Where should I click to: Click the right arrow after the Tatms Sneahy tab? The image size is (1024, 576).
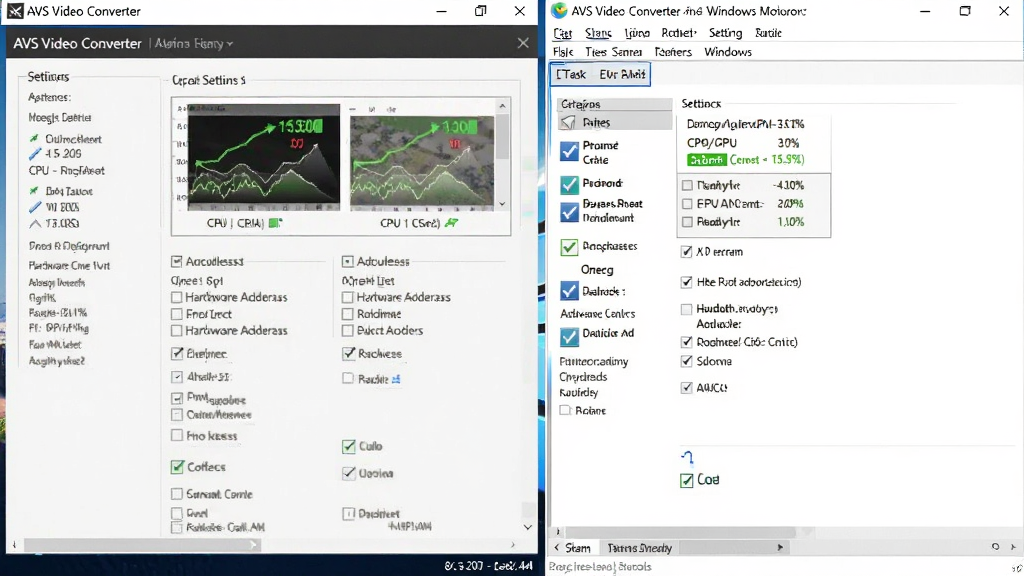(x=780, y=547)
